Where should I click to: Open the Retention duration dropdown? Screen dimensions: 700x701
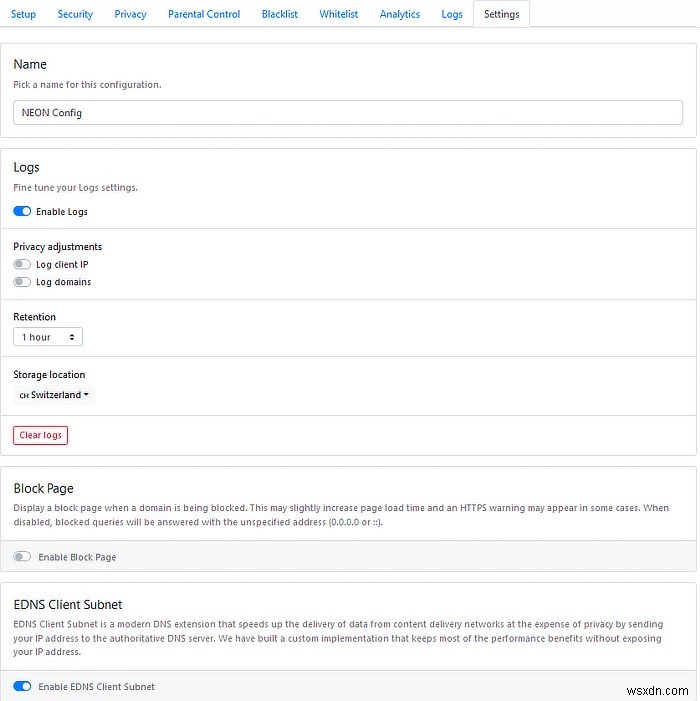[47, 337]
